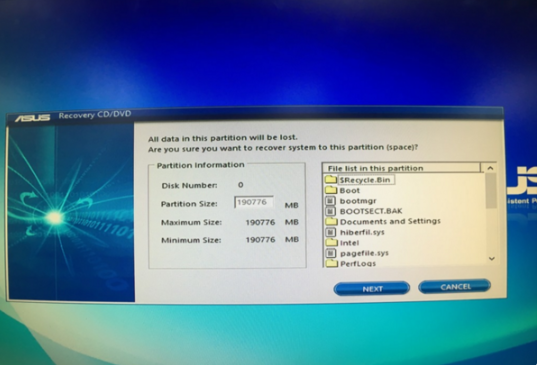The image size is (537, 365).
Task: Click the file list scroll down arrow
Action: pyautogui.click(x=492, y=259)
